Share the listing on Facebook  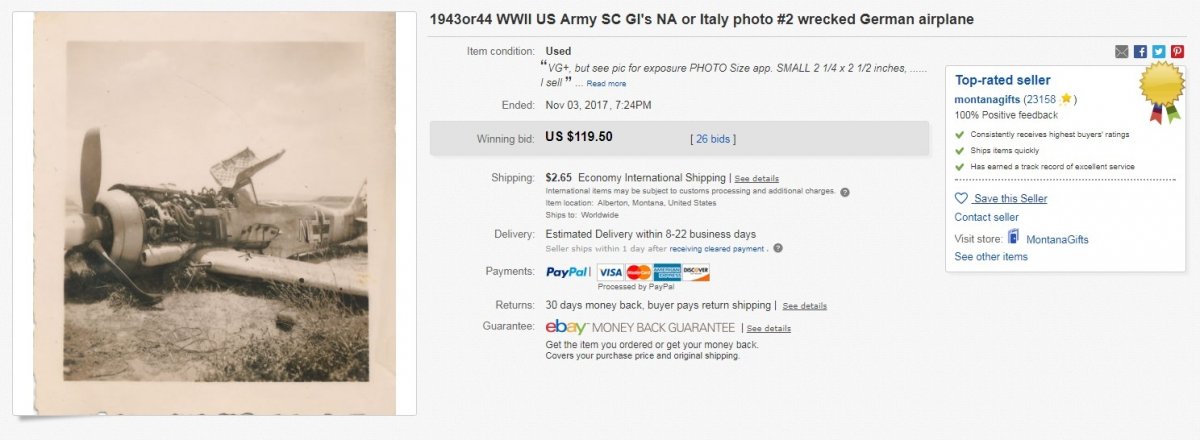click(x=1140, y=51)
